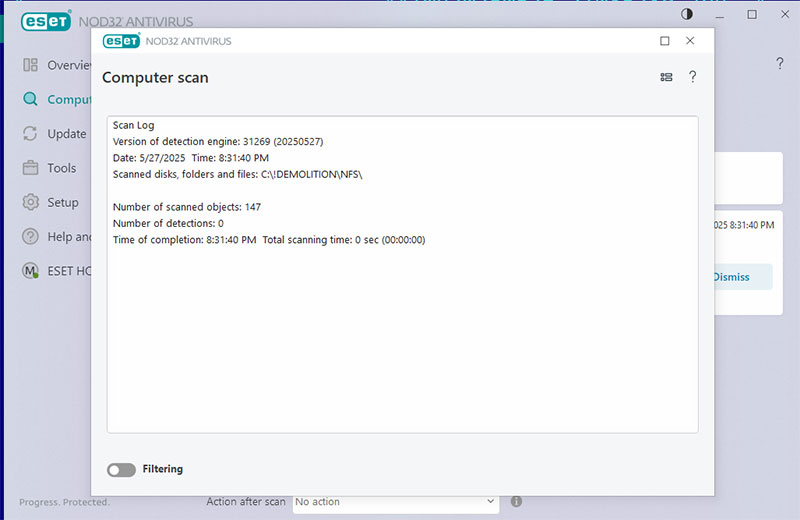This screenshot has width=800, height=520.
Task: Minimize the main ESET window
Action: click(719, 15)
